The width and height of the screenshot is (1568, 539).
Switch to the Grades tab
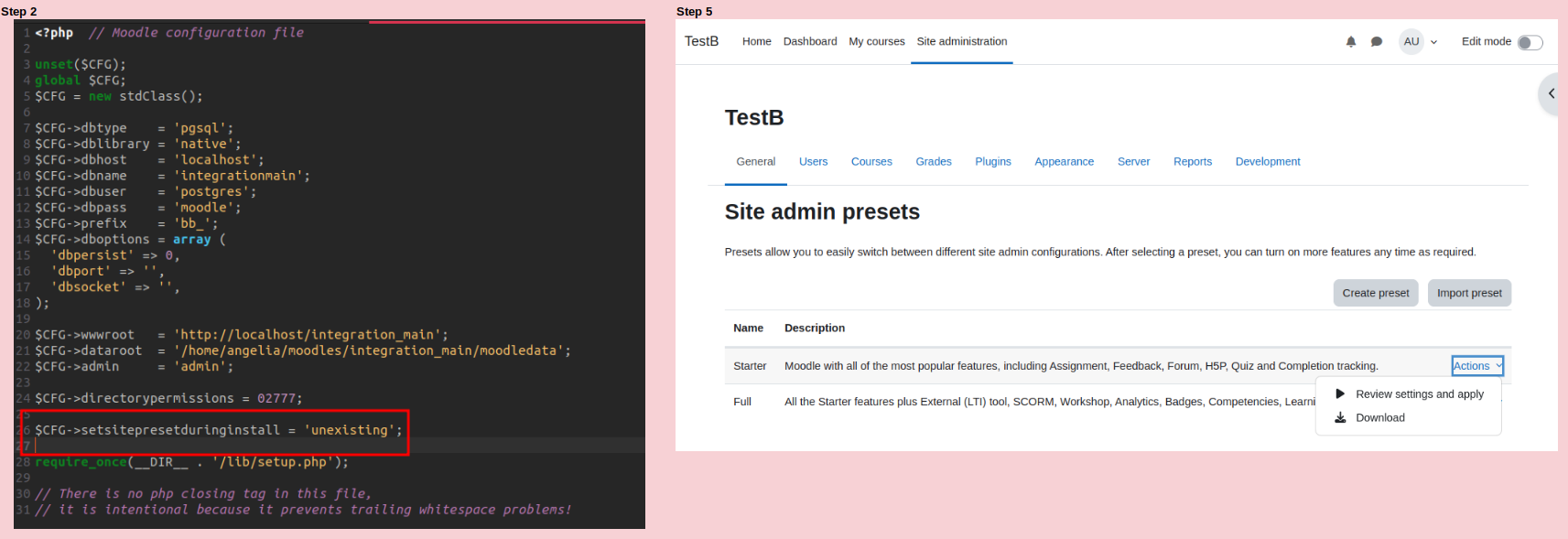point(933,161)
